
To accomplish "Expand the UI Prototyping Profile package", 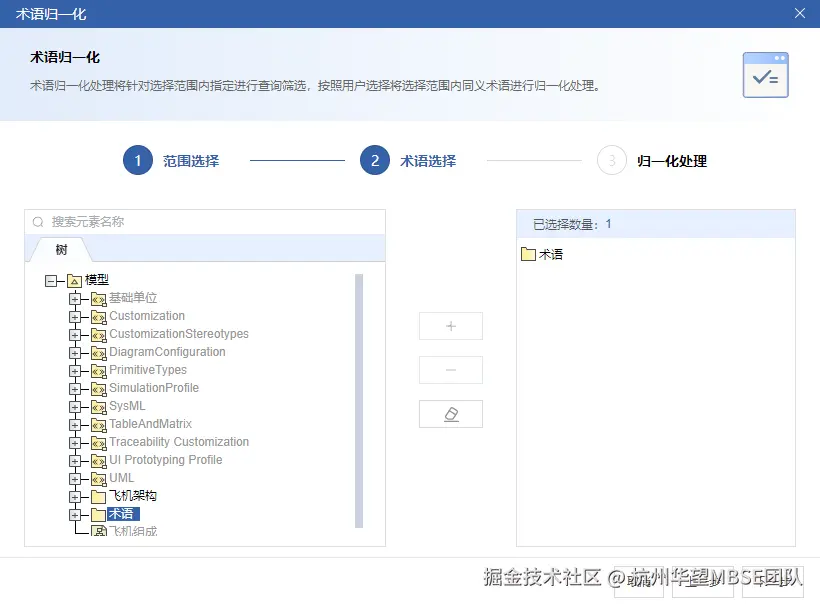I will click(x=75, y=461).
